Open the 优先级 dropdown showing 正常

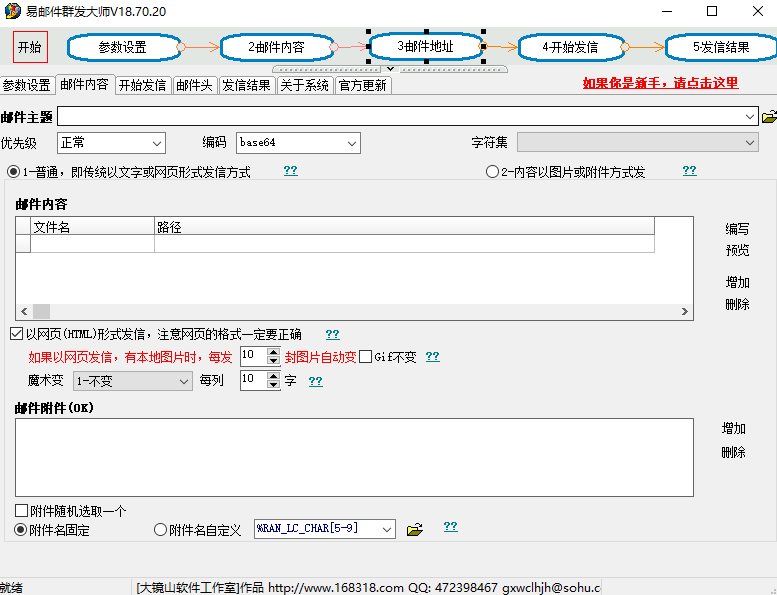point(157,143)
